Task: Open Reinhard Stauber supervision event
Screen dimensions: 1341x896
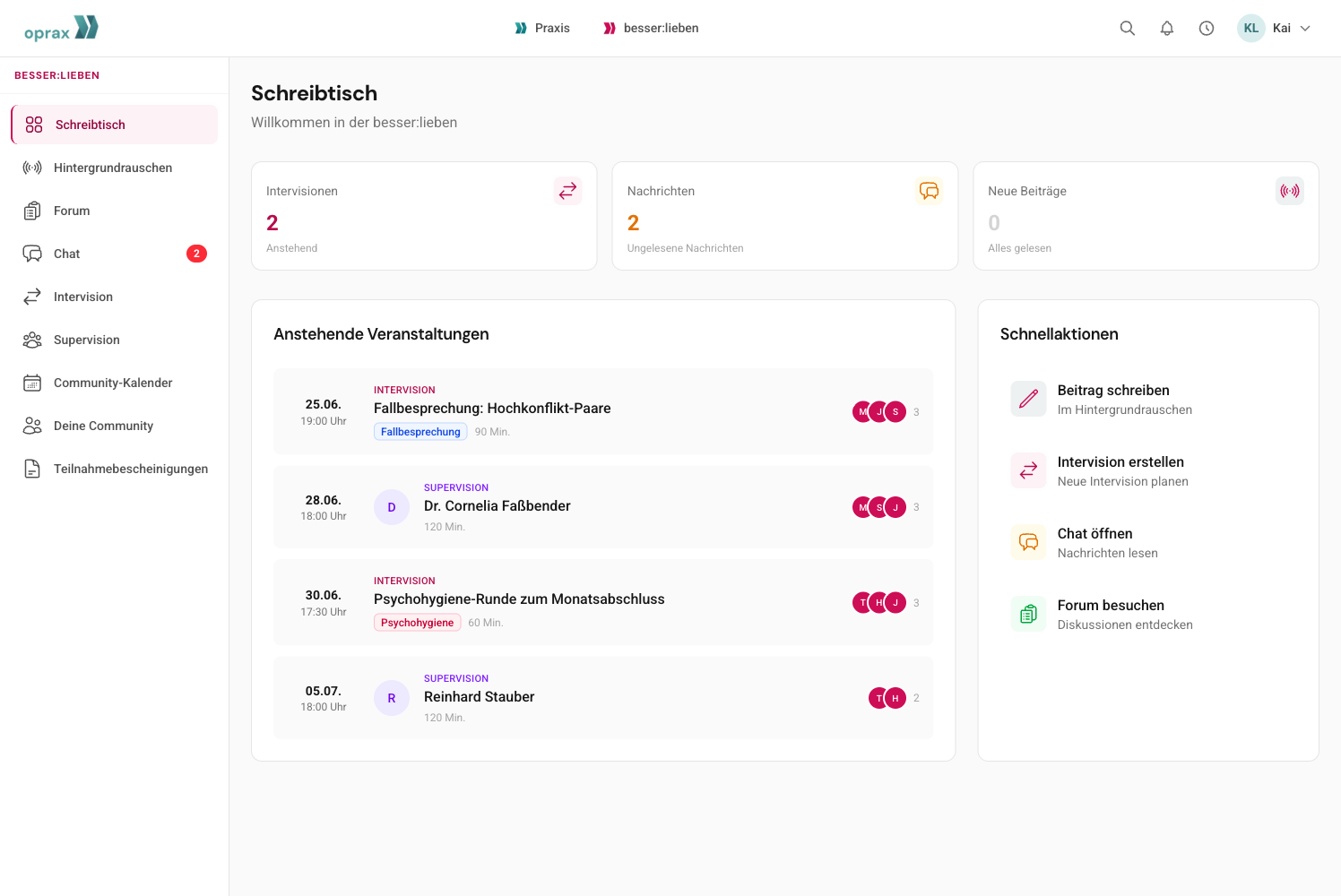Action: (x=603, y=698)
